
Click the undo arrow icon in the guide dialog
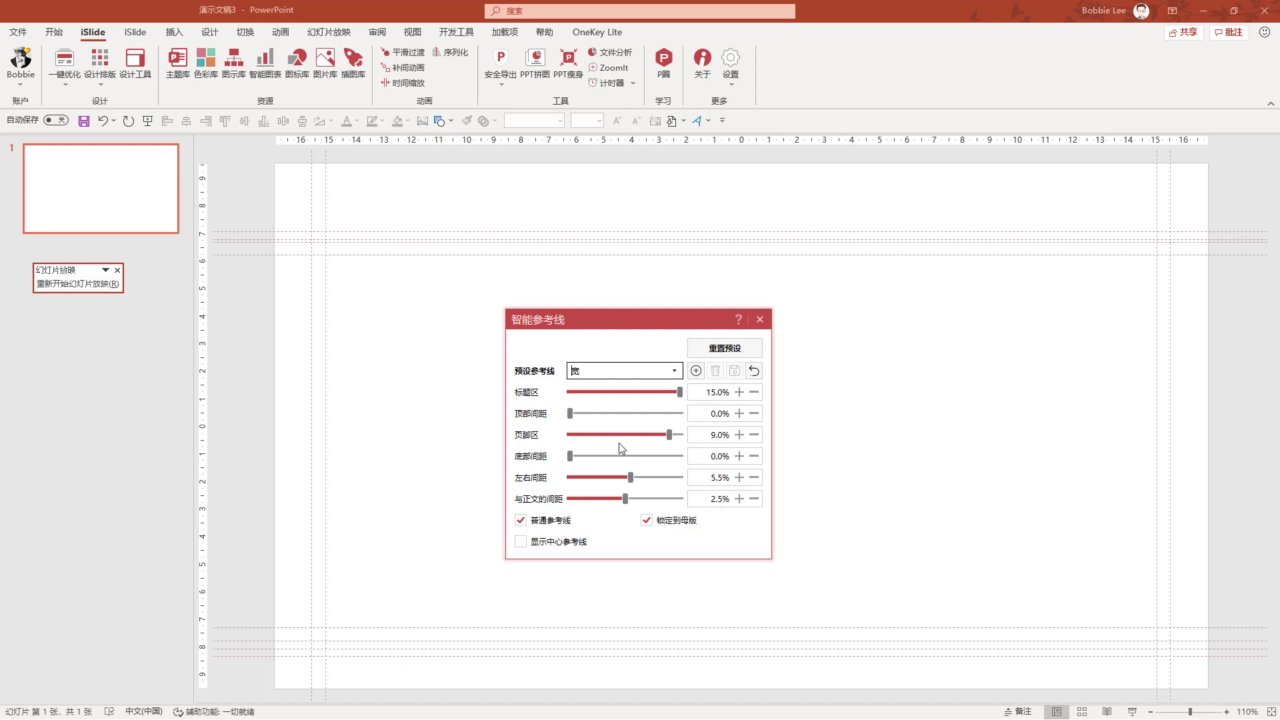tap(754, 371)
